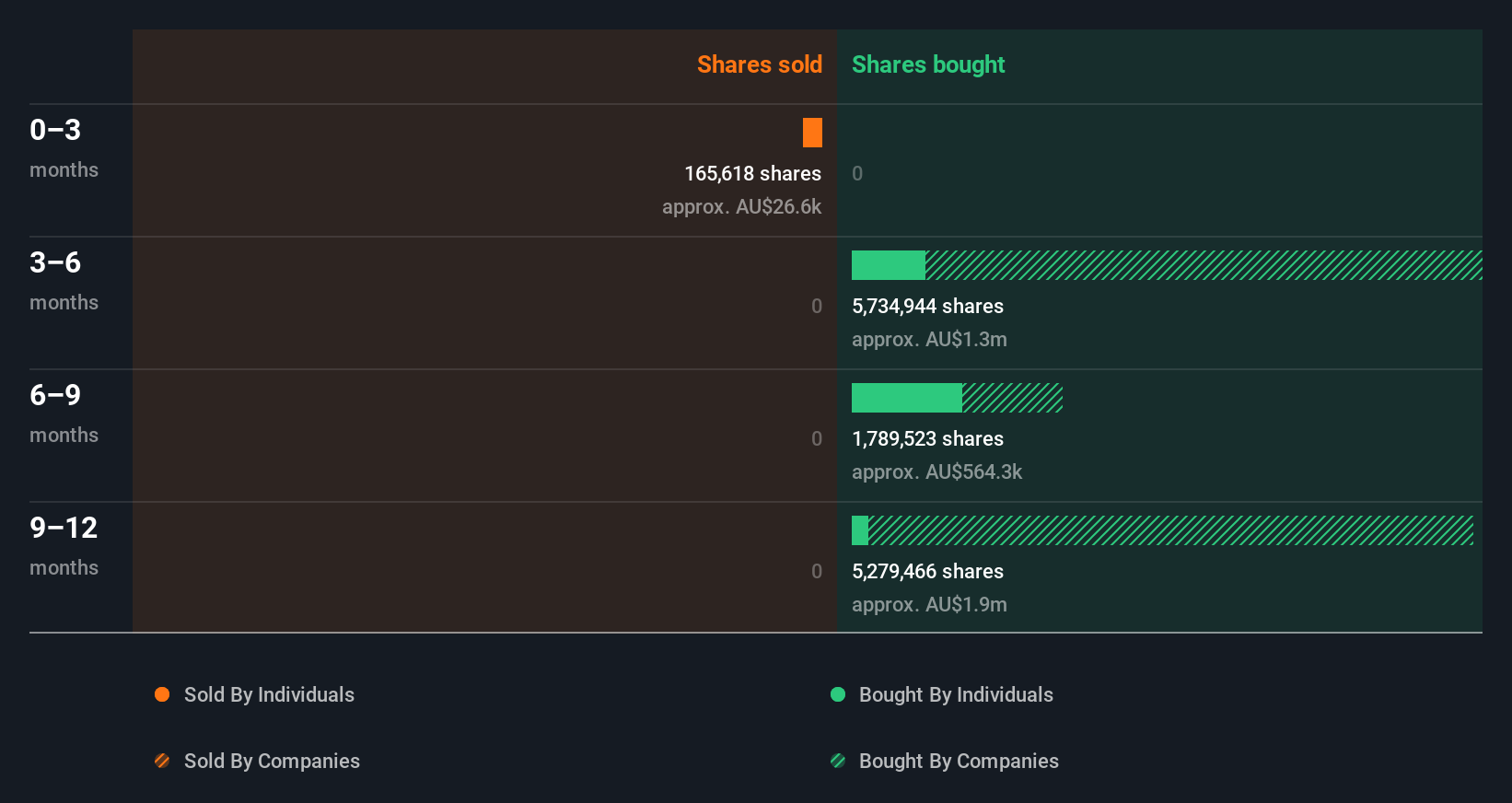
Task: Click the 3–6 months row label
Action: click(64, 280)
